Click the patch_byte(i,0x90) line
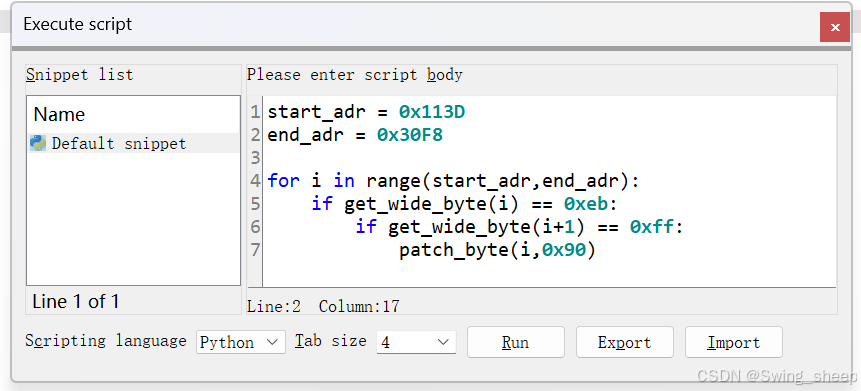861x391 pixels. tap(497, 250)
